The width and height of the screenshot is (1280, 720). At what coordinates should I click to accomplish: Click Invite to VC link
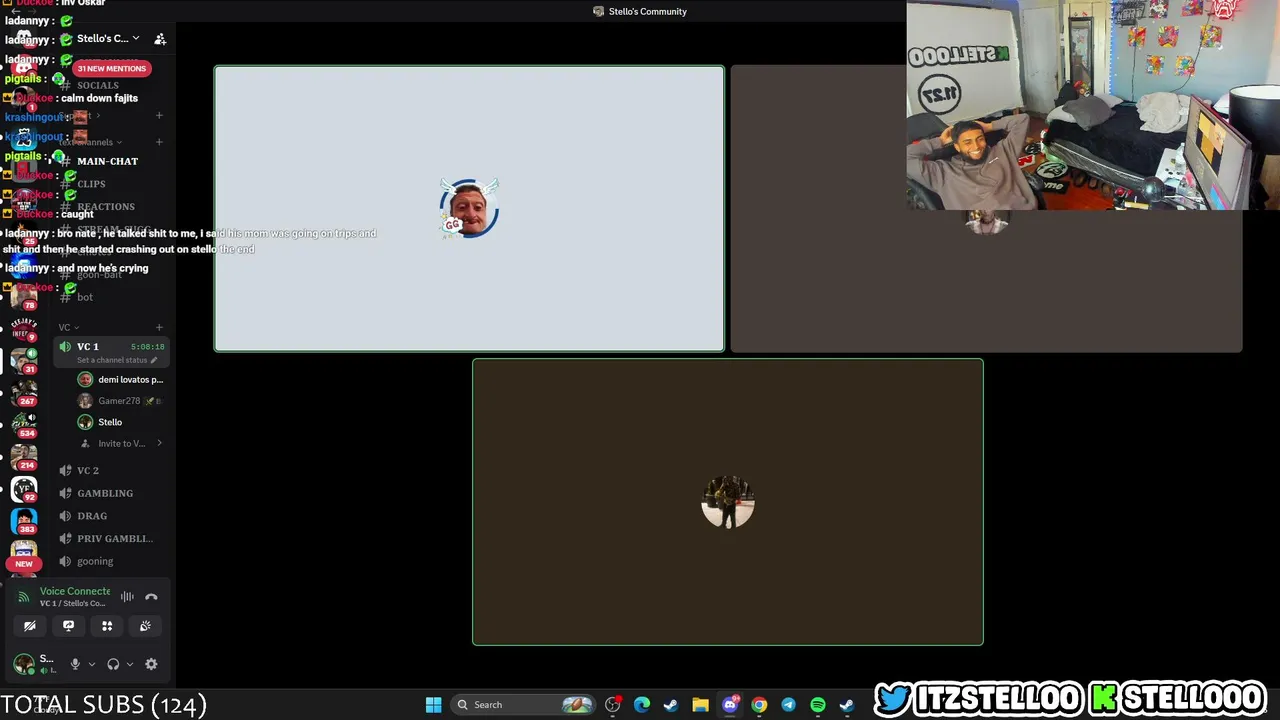[x=120, y=443]
